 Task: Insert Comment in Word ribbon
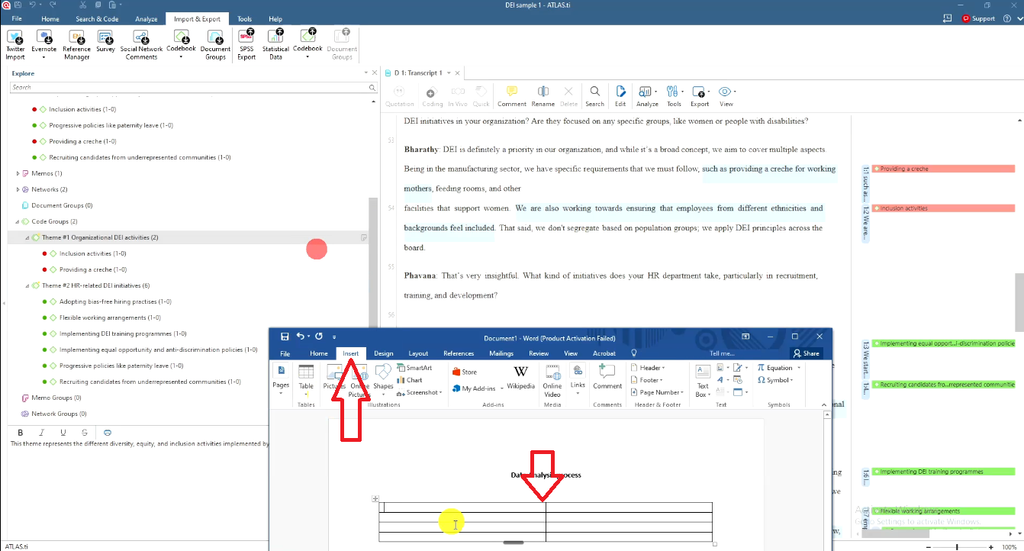(607, 377)
